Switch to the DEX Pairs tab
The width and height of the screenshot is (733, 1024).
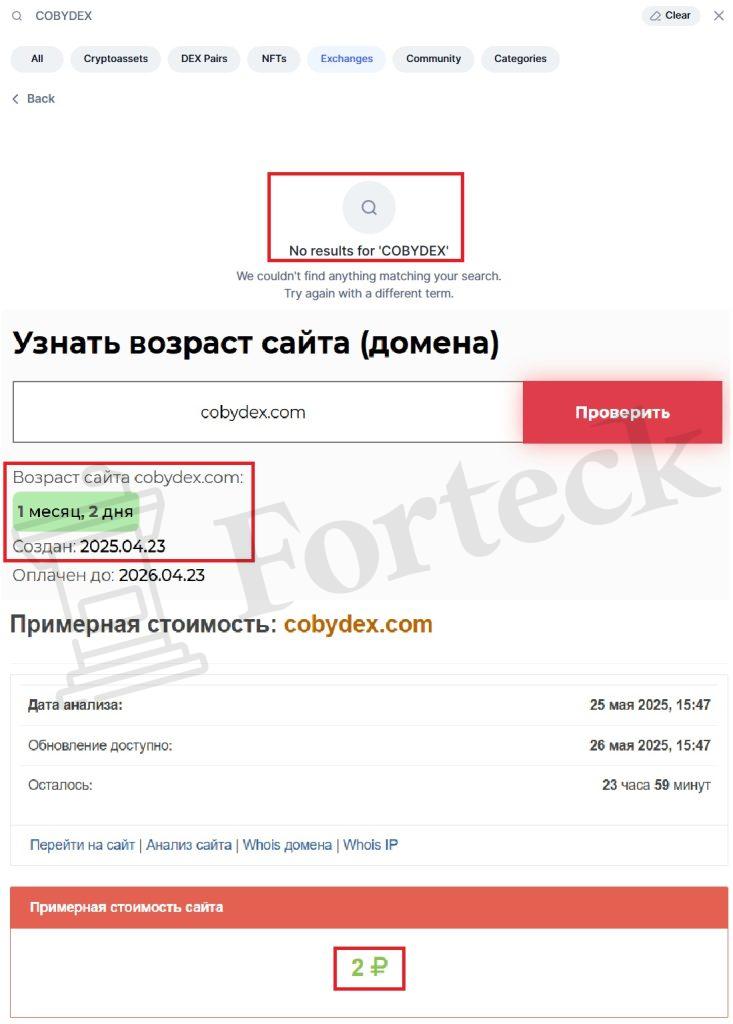(x=204, y=59)
